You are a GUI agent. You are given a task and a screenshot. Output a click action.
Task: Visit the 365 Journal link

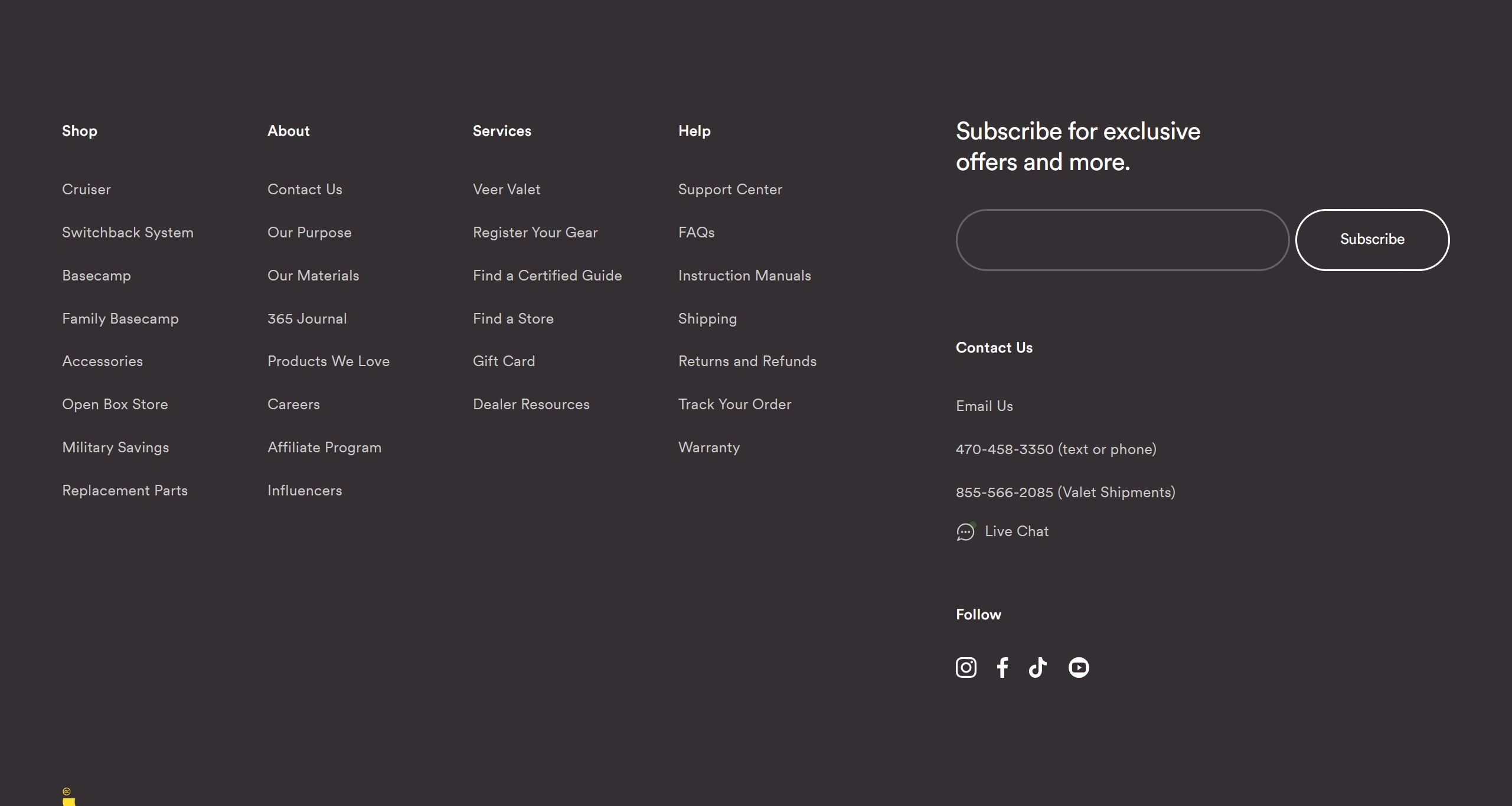(307, 319)
